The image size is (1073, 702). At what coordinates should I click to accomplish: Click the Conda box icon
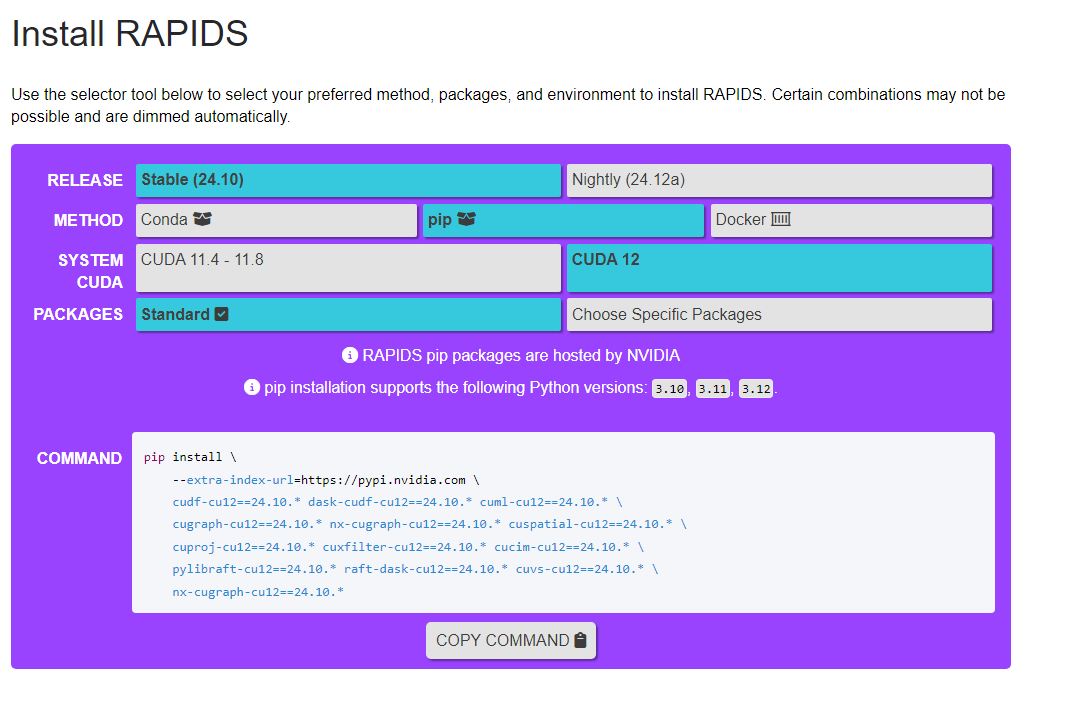tap(203, 219)
